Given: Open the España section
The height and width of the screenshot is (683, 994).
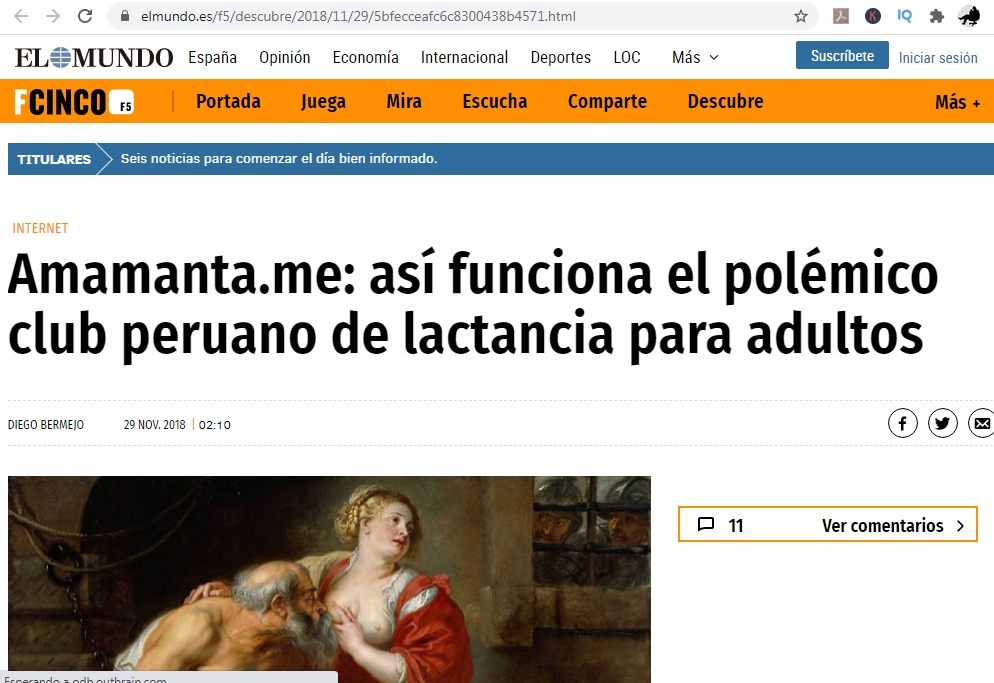Looking at the screenshot, I should pyautogui.click(x=212, y=58).
